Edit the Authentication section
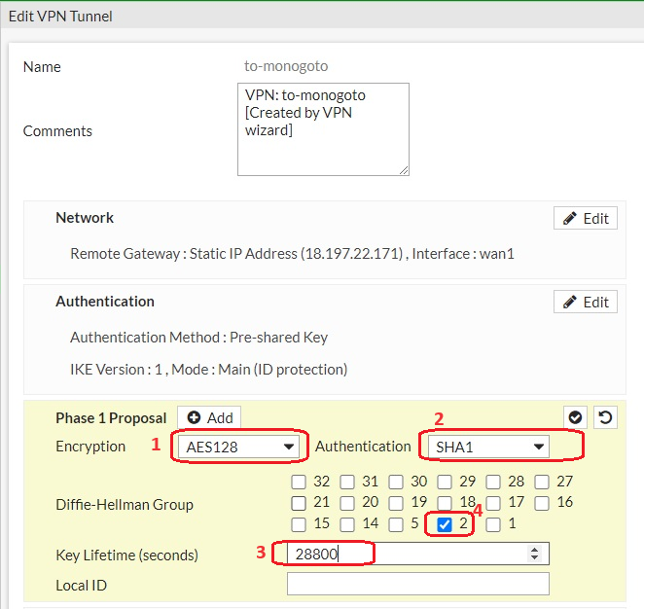 585,302
